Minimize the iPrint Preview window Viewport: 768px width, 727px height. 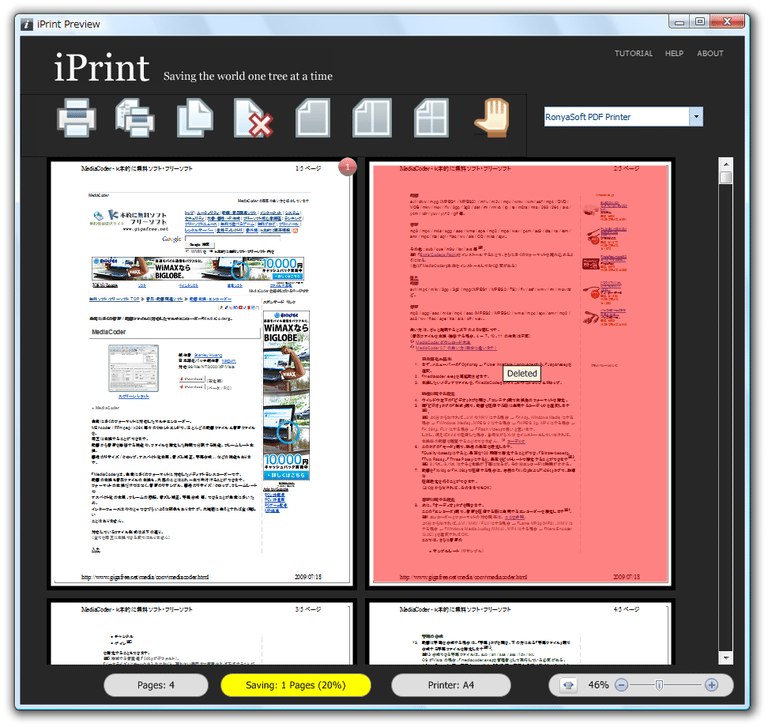pyautogui.click(x=679, y=22)
